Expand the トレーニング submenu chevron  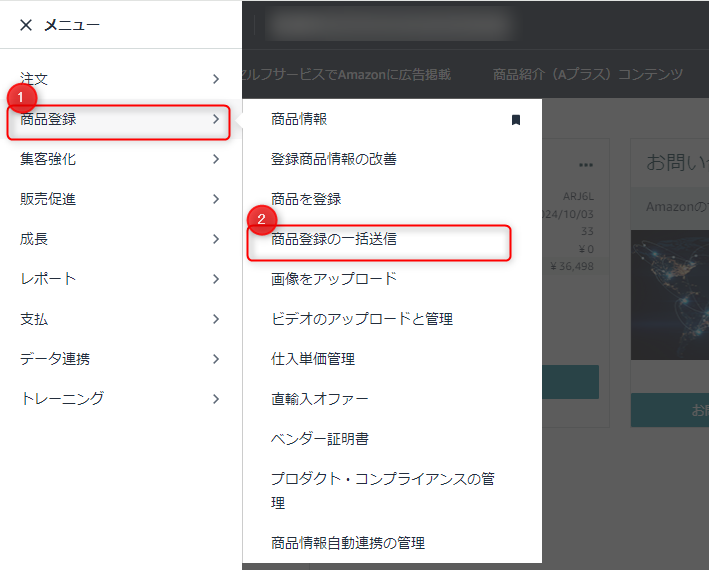tap(216, 399)
